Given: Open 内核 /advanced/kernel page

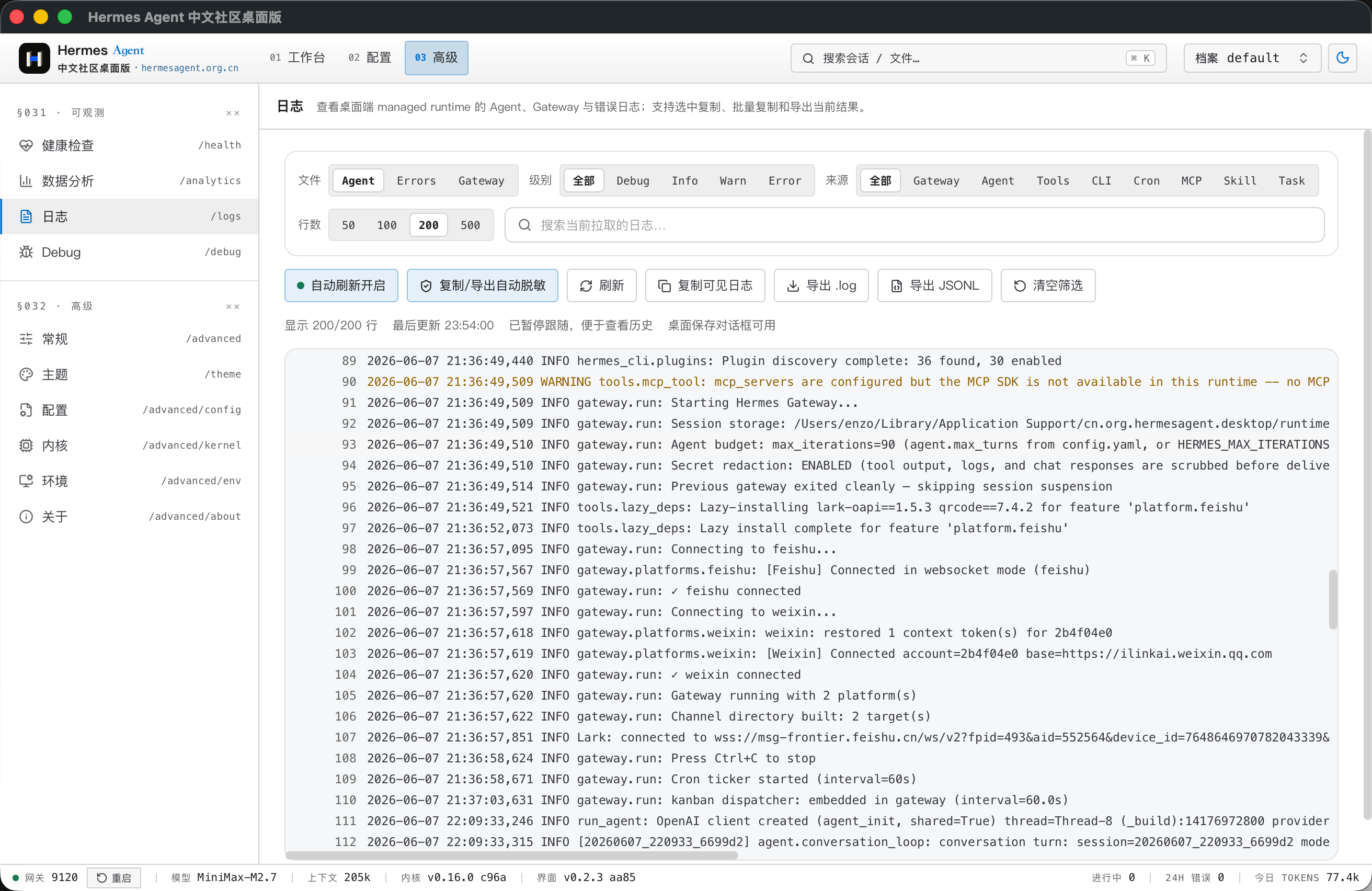Looking at the screenshot, I should coord(130,445).
